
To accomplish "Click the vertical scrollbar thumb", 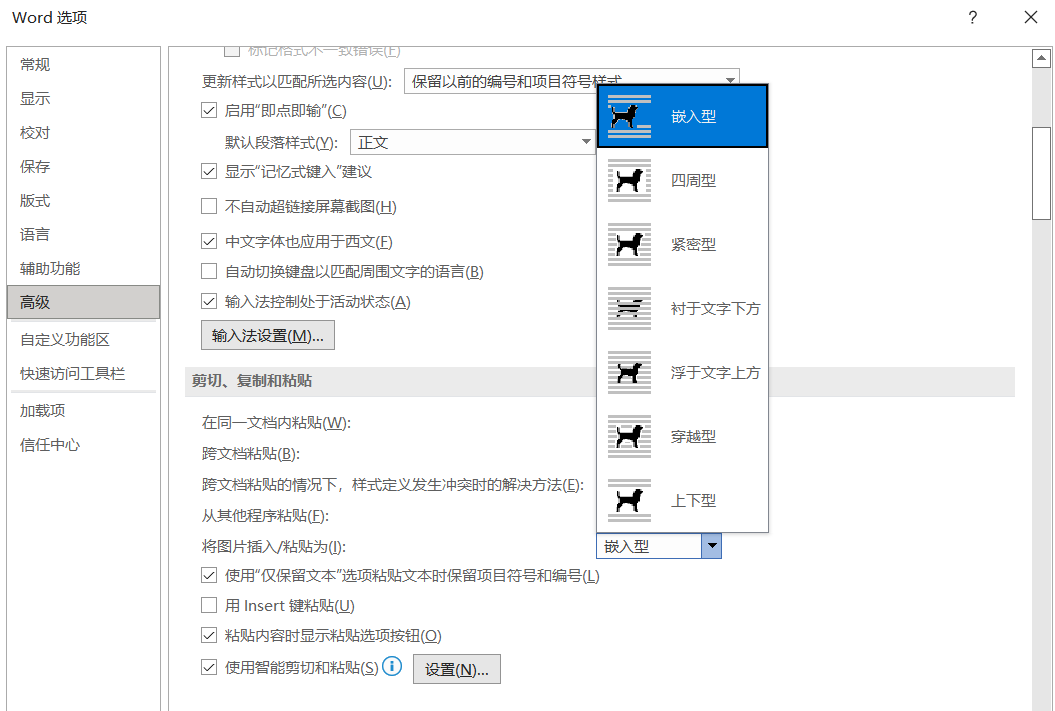I will [x=1041, y=173].
